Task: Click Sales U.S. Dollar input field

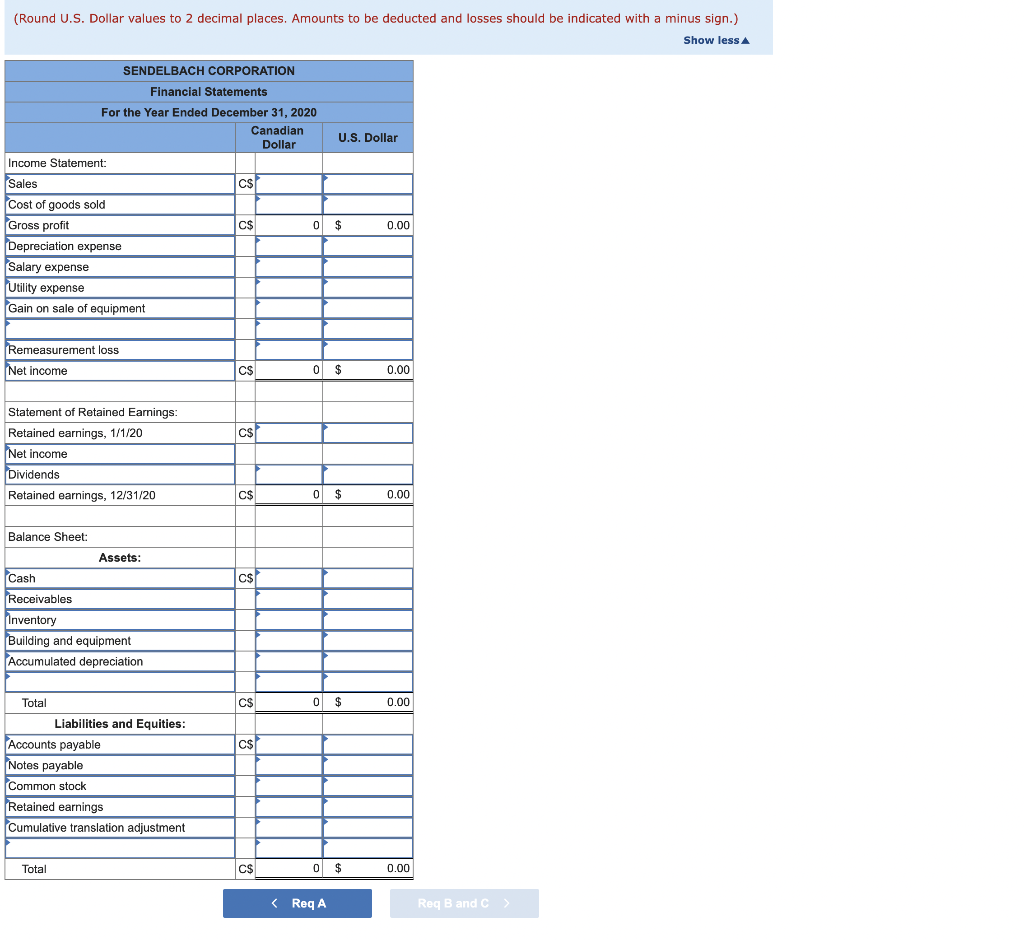Action: 368,184
